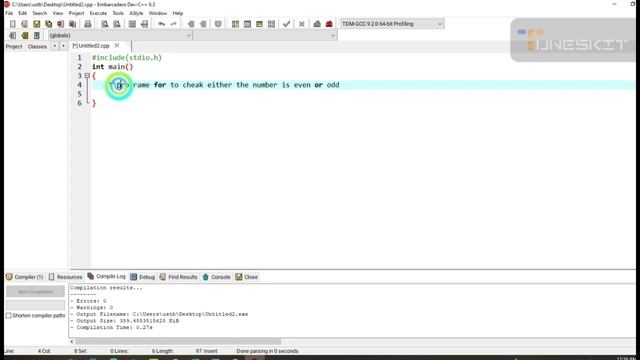Open the Execute menu
The height and width of the screenshot is (360, 640).
(x=98, y=13)
